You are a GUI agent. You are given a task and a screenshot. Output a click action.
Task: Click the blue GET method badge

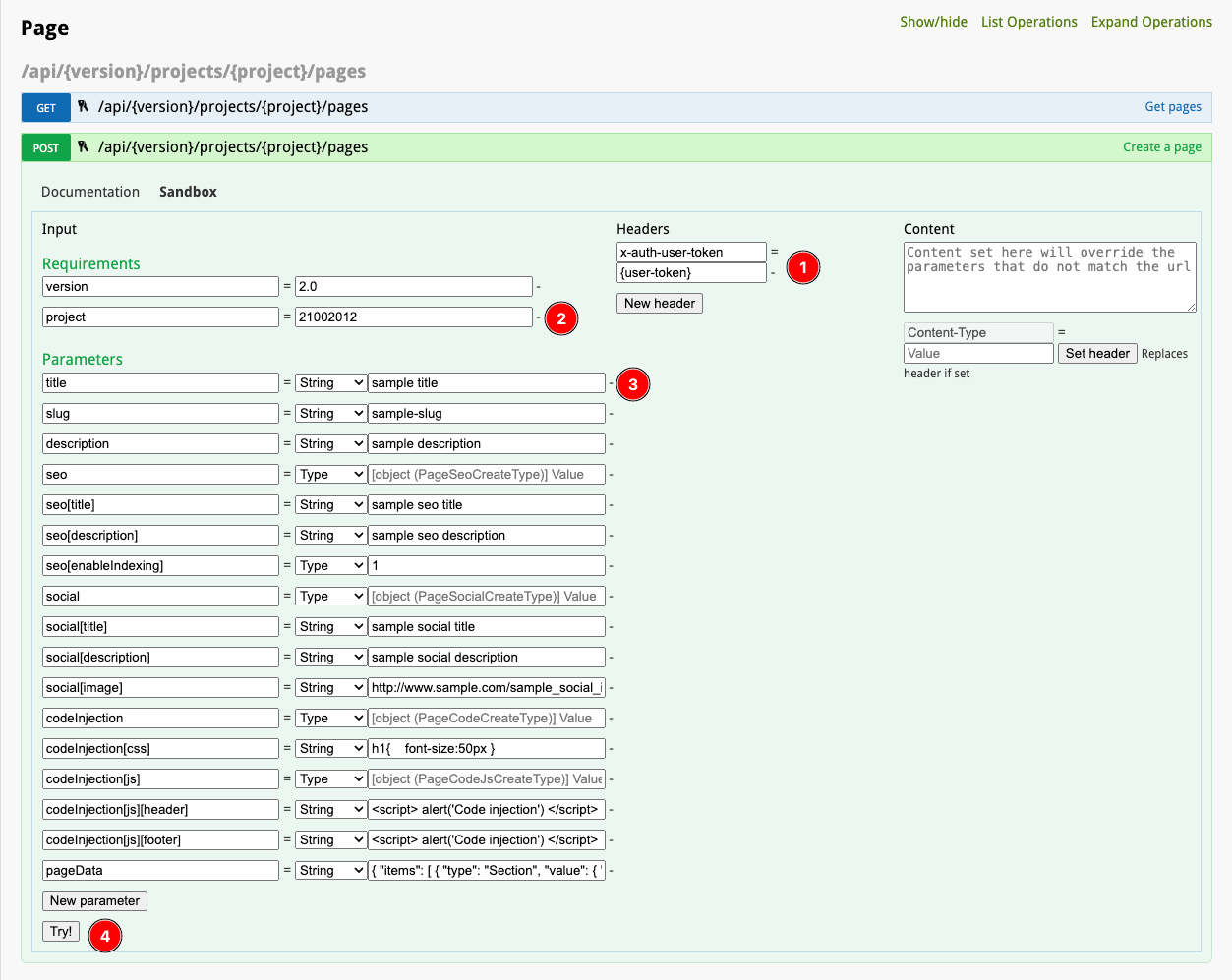(x=45, y=107)
